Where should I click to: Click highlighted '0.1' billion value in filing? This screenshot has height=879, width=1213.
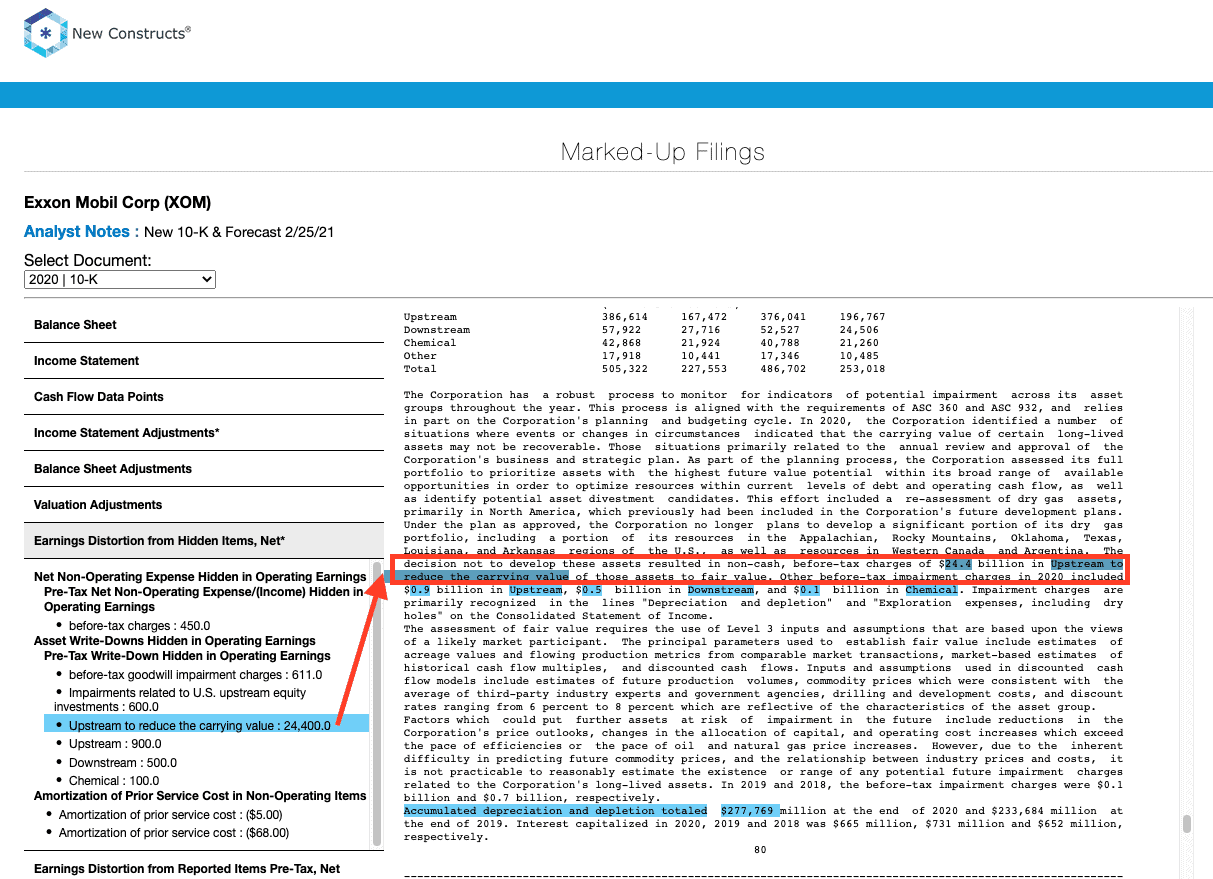pyautogui.click(x=810, y=590)
